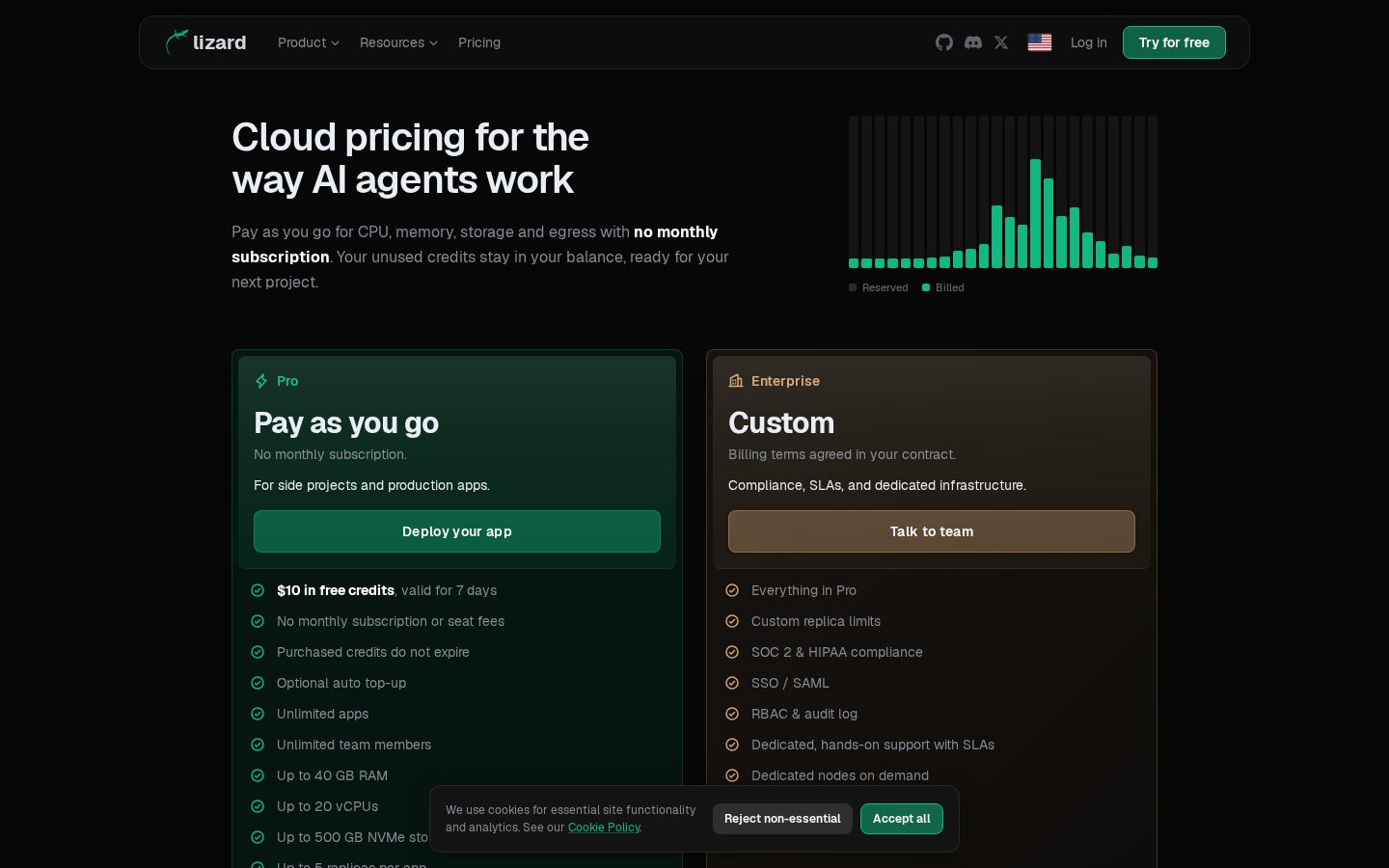Viewport: 1389px width, 868px height.
Task: Click the tallest bar in usage chart
Action: [1036, 213]
